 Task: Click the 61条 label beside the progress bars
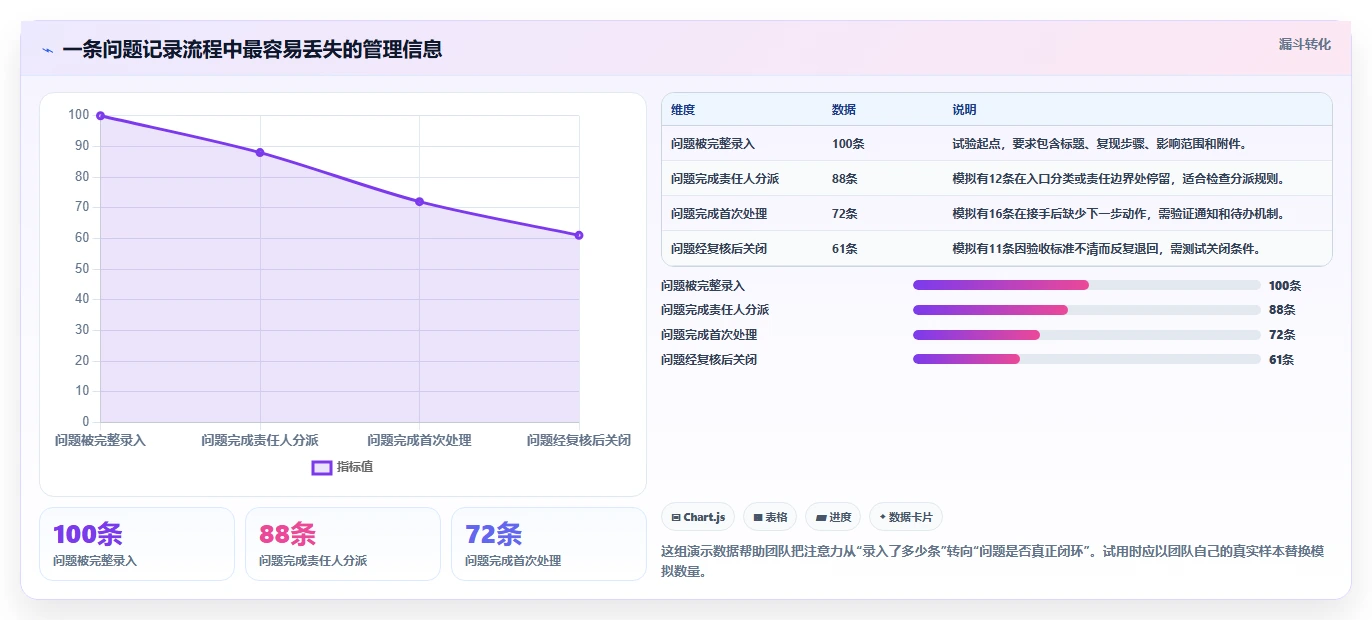[x=1281, y=360]
